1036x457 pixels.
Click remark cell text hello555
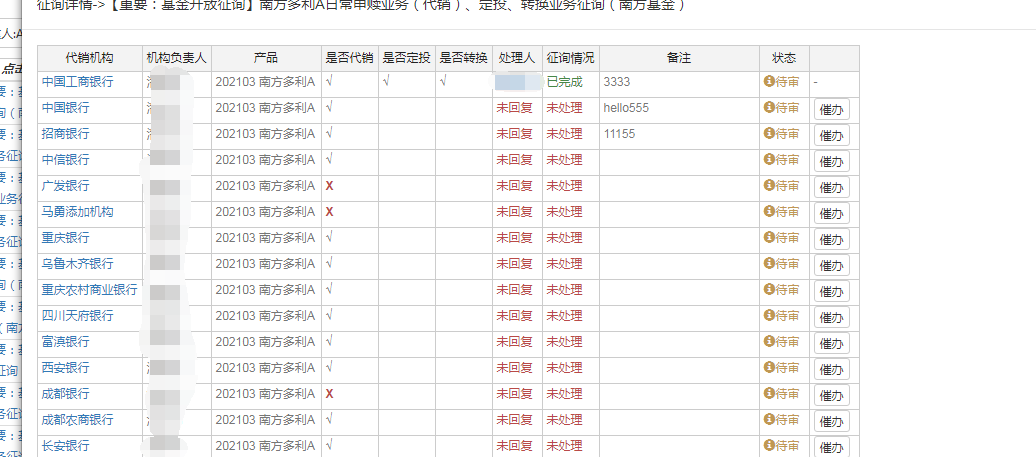pyautogui.click(x=626, y=108)
